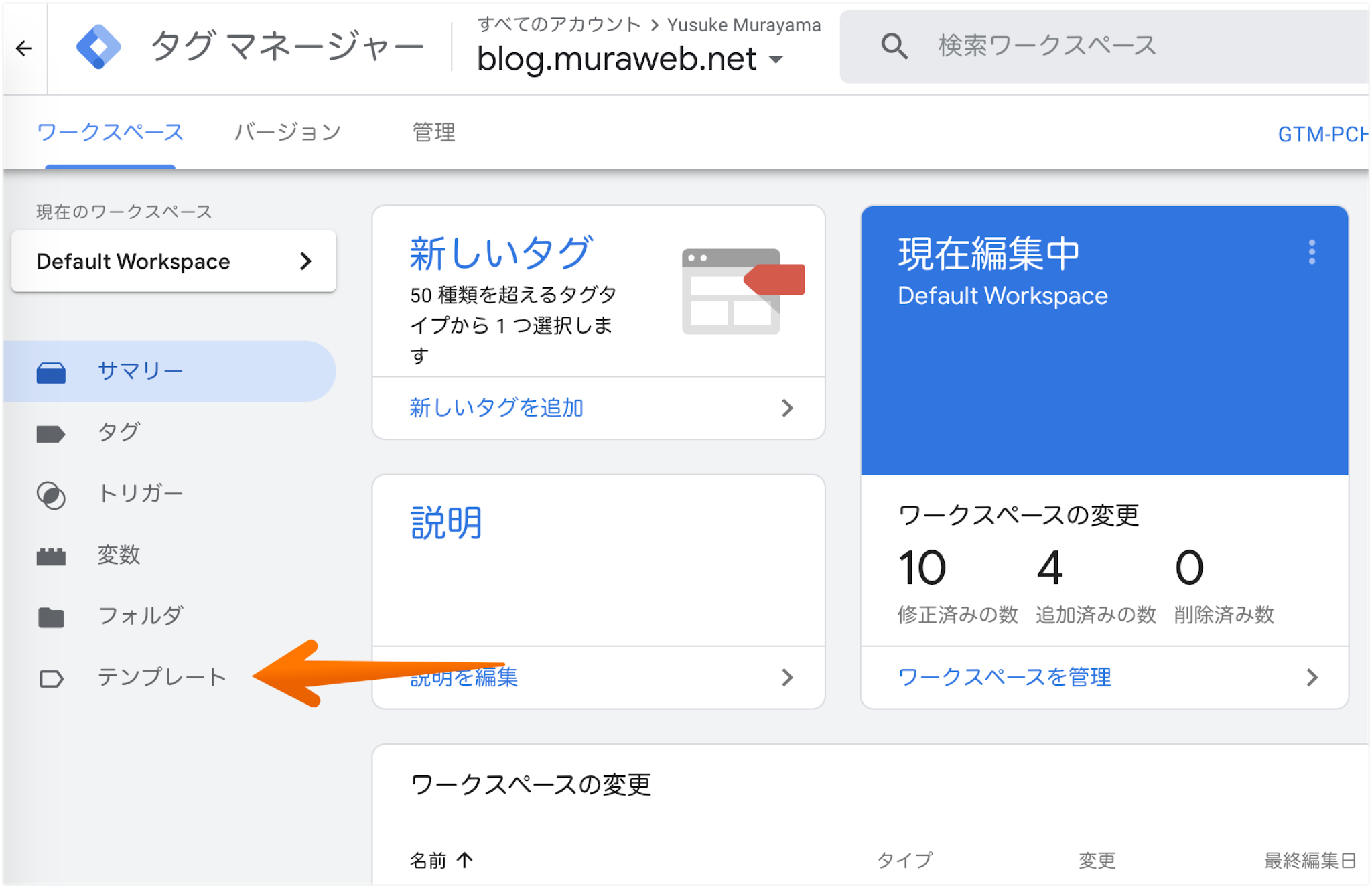Click the Tag Manager diamond logo
This screenshot has height=888, width=1372.
click(x=98, y=47)
